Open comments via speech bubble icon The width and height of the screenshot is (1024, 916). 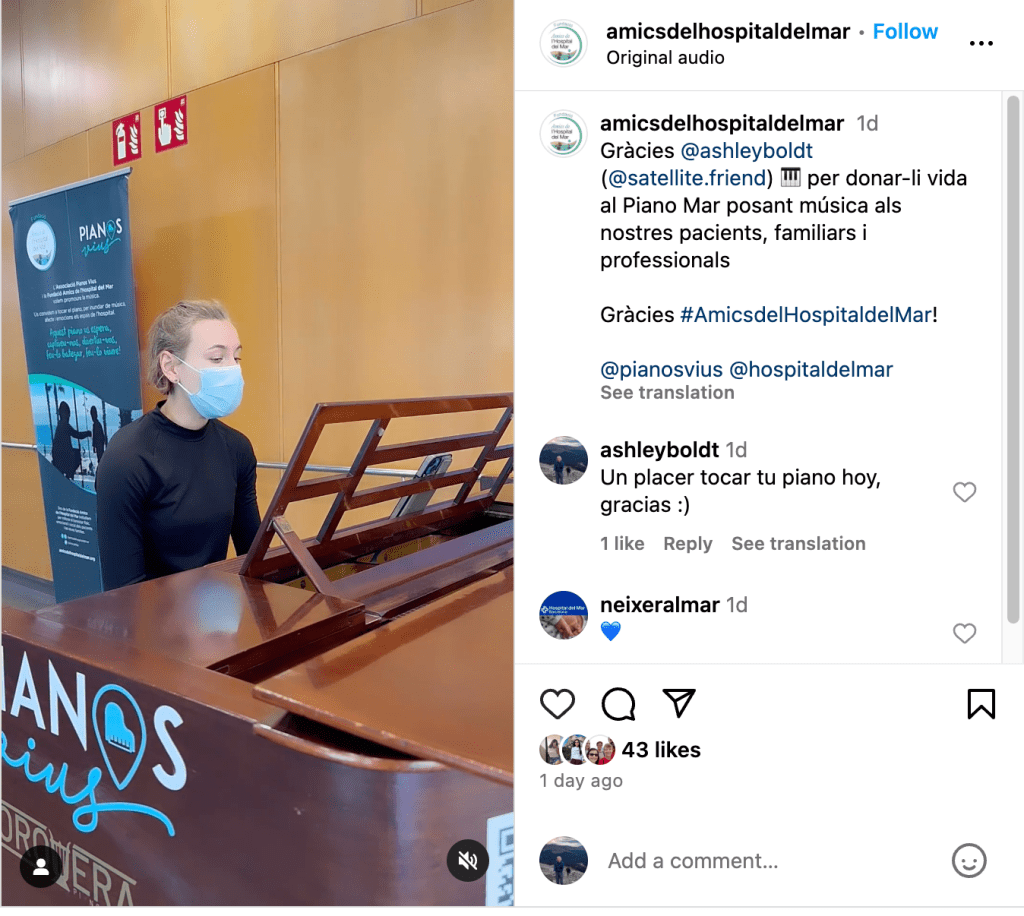(x=618, y=704)
